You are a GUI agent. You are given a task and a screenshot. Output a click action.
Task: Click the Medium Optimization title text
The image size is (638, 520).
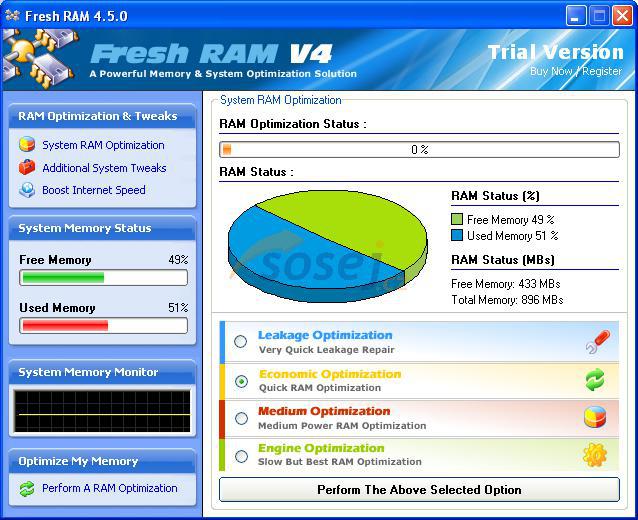point(324,411)
